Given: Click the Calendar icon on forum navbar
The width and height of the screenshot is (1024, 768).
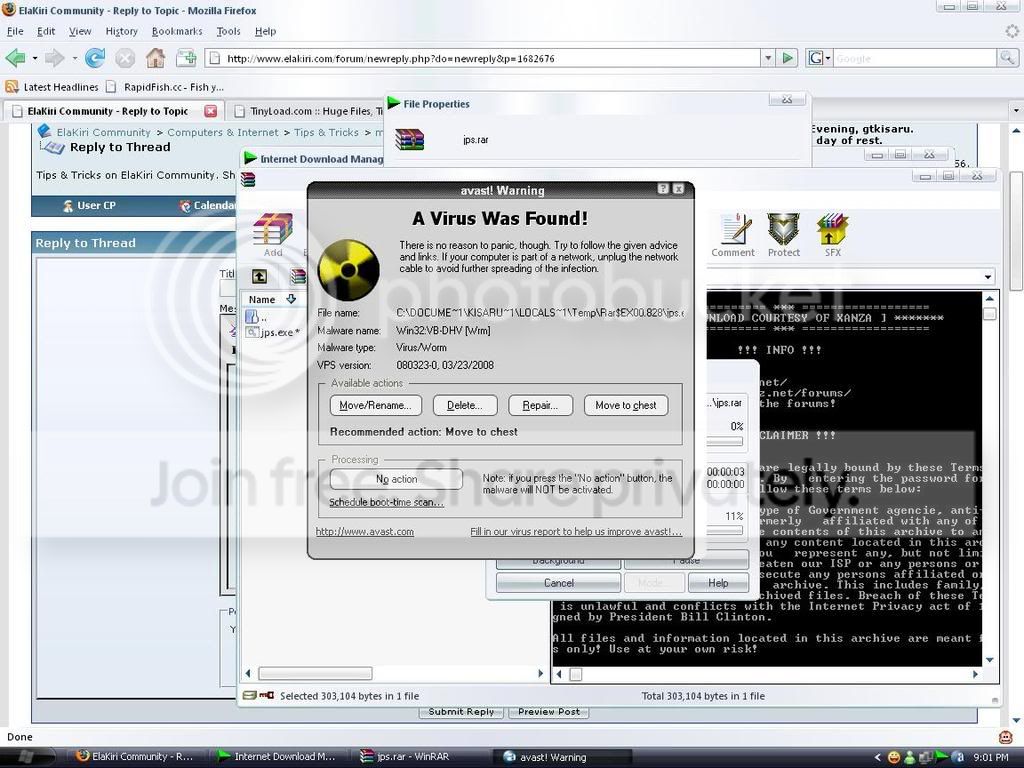Looking at the screenshot, I should pyautogui.click(x=185, y=206).
